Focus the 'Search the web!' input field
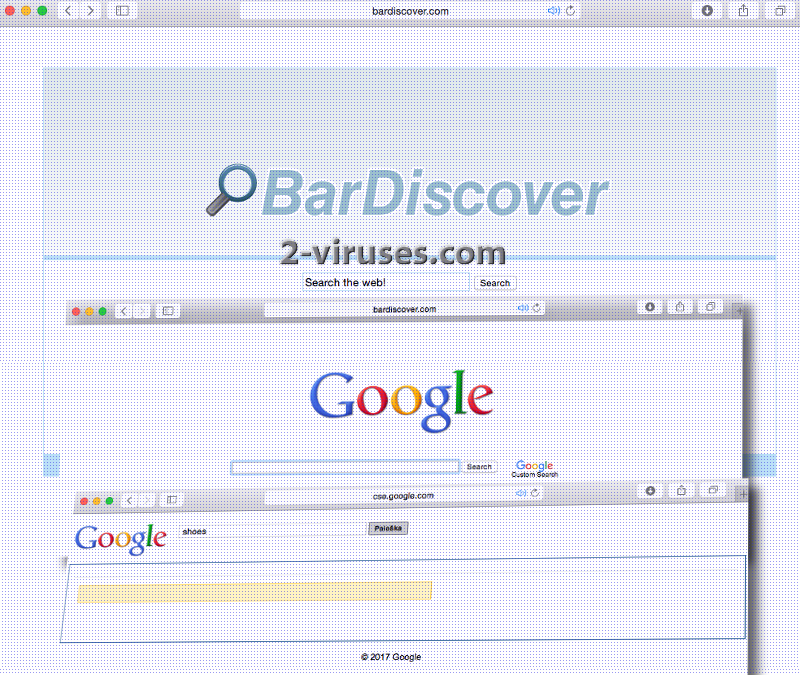Viewport: 800px width, 675px height. point(386,283)
